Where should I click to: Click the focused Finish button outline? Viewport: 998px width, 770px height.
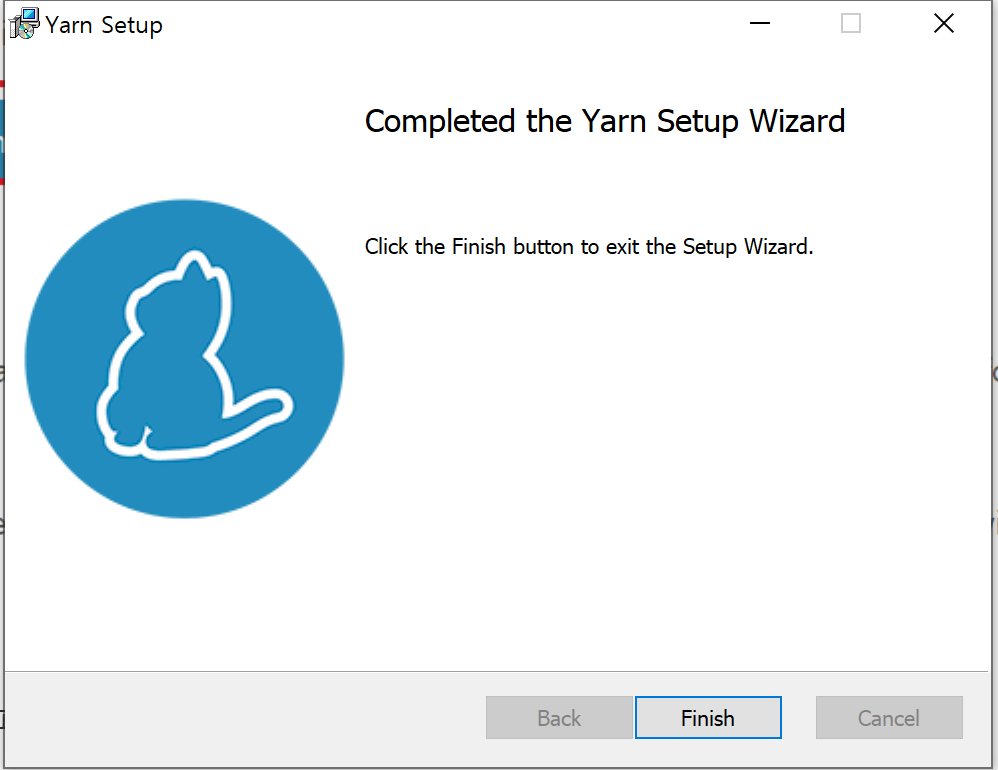(x=708, y=717)
